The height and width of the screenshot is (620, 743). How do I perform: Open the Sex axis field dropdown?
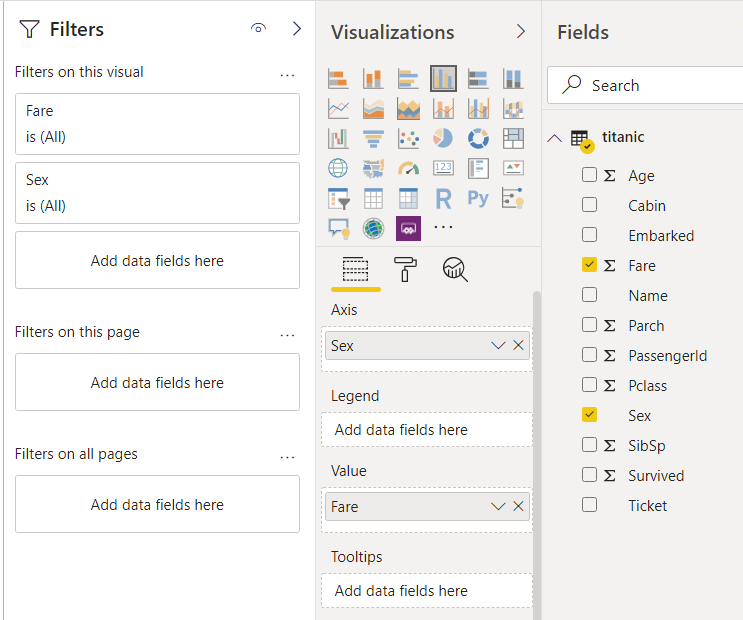pyautogui.click(x=498, y=346)
